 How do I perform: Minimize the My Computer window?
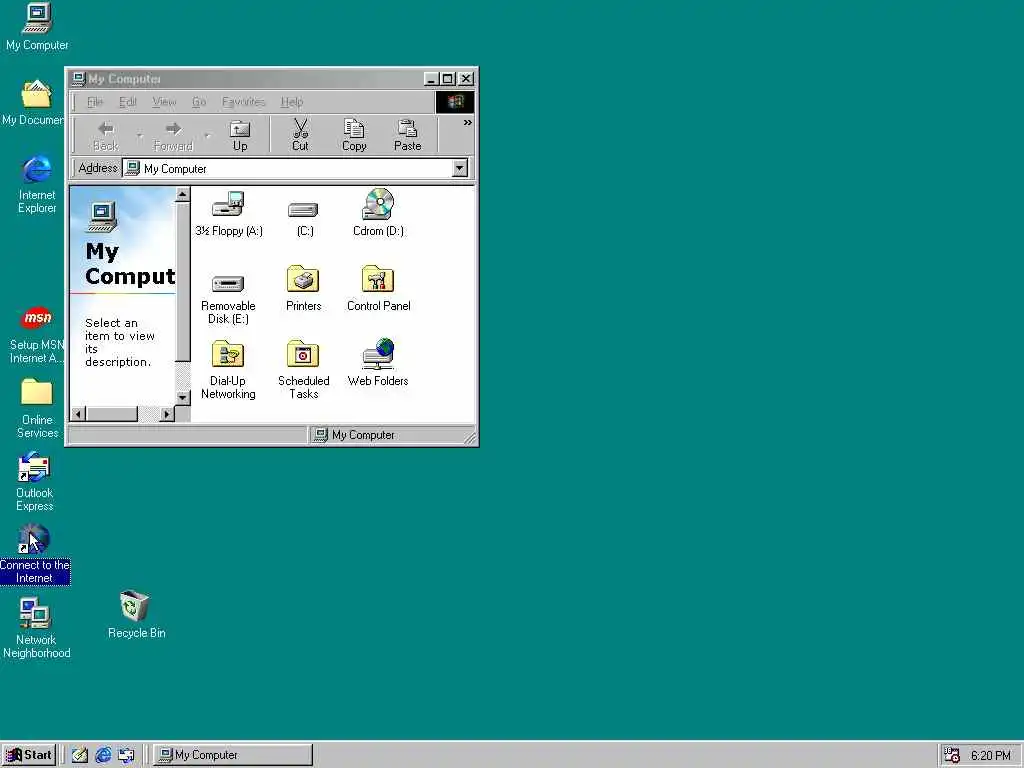(431, 79)
